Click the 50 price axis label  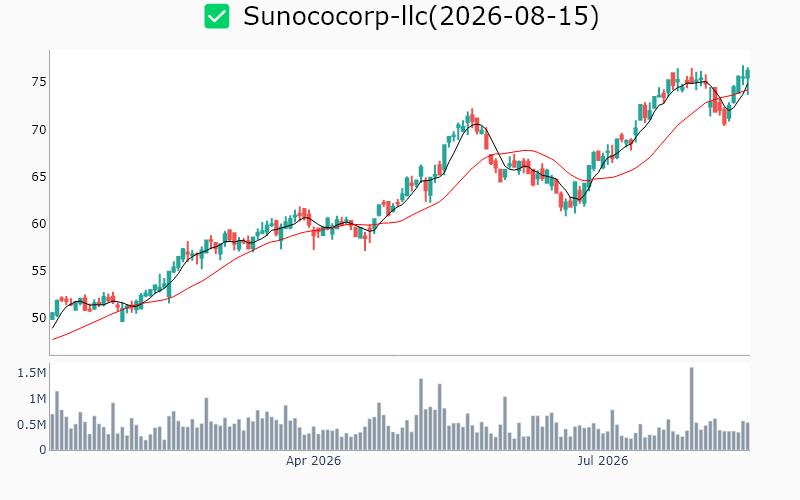click(39, 318)
